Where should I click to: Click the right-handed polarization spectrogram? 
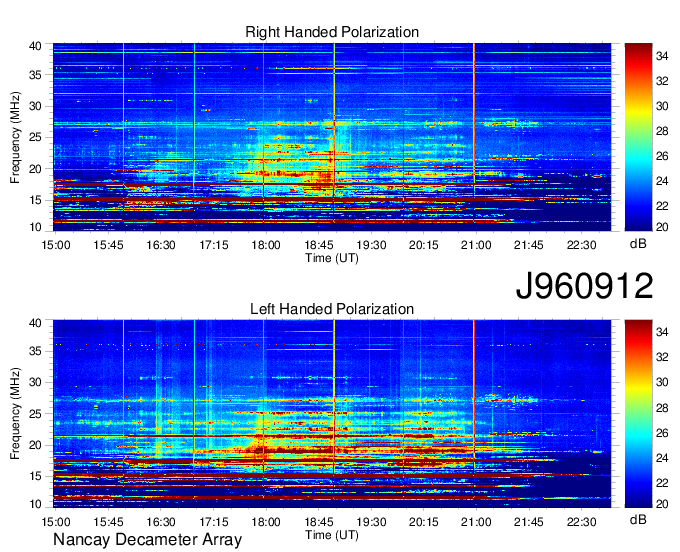[332, 137]
